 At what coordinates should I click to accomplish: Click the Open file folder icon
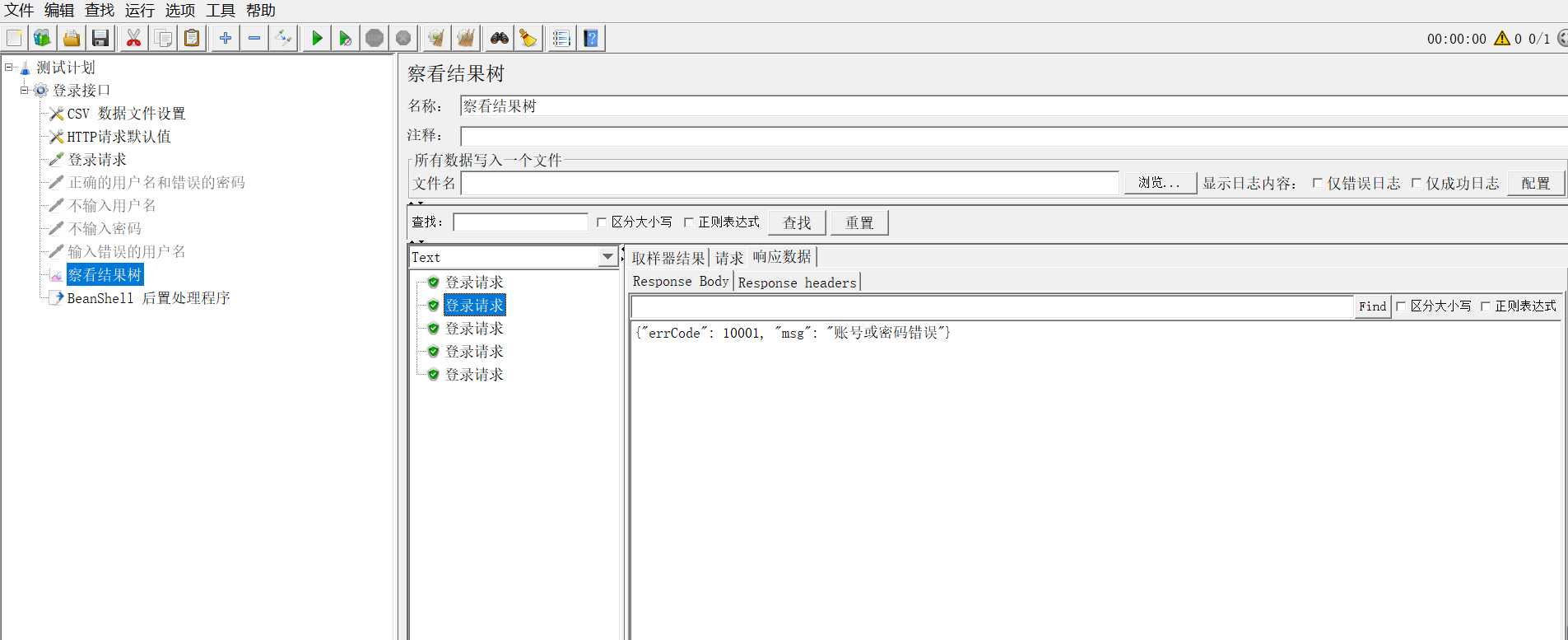[x=72, y=38]
